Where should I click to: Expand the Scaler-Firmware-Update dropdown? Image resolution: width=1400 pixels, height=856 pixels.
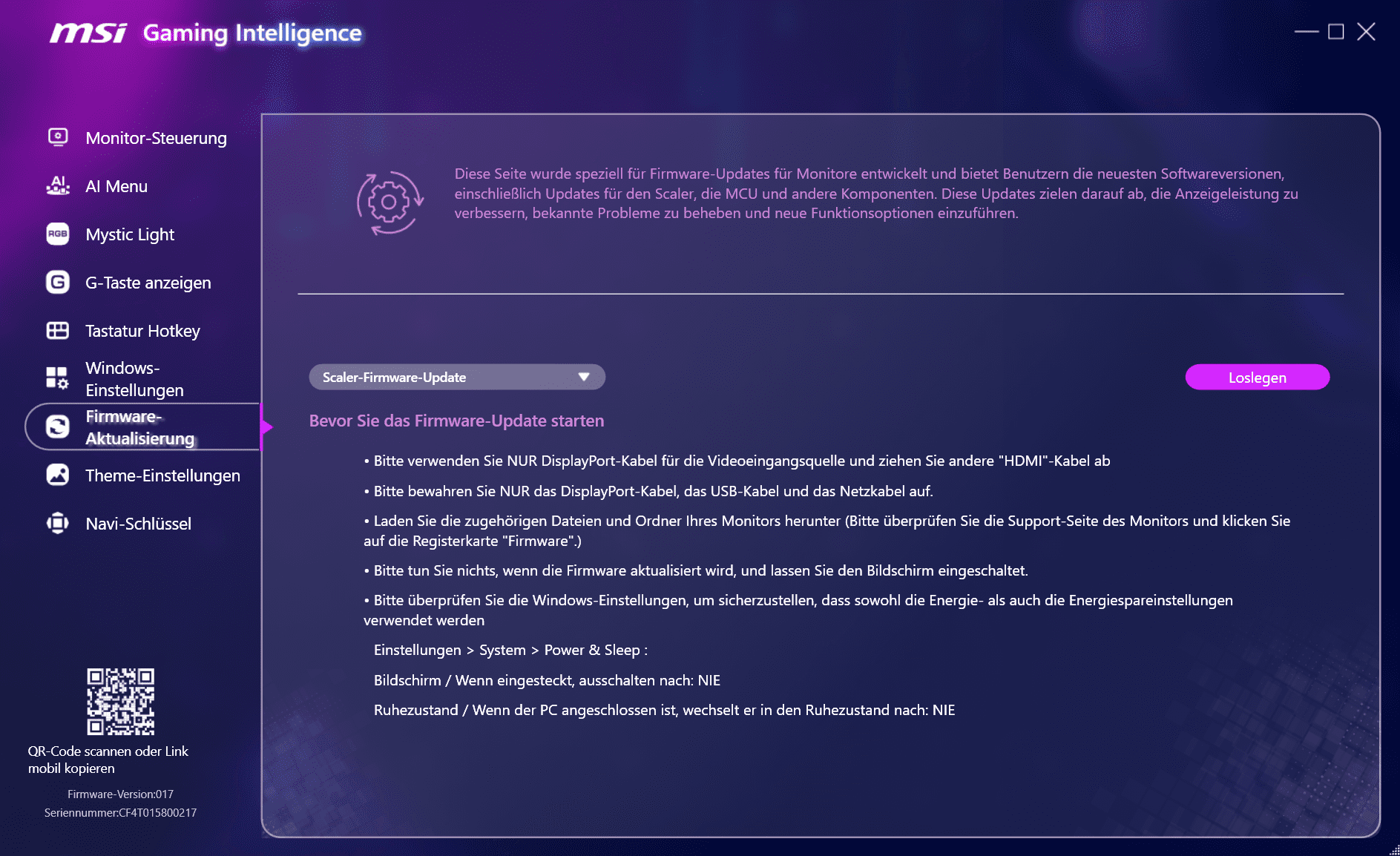point(457,377)
